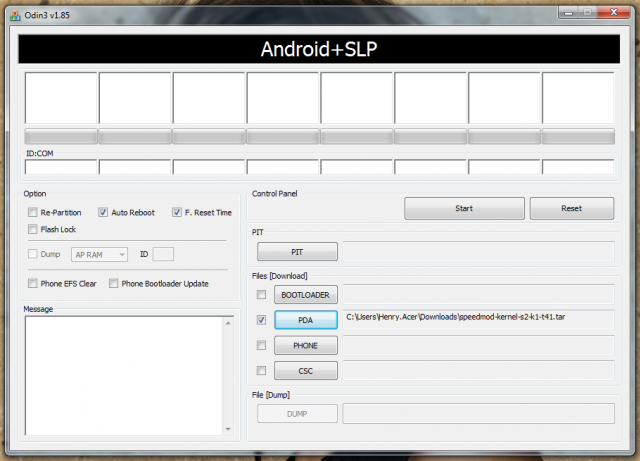Open the AP RAM dropdown
This screenshot has height=461, width=640.
tap(99, 254)
